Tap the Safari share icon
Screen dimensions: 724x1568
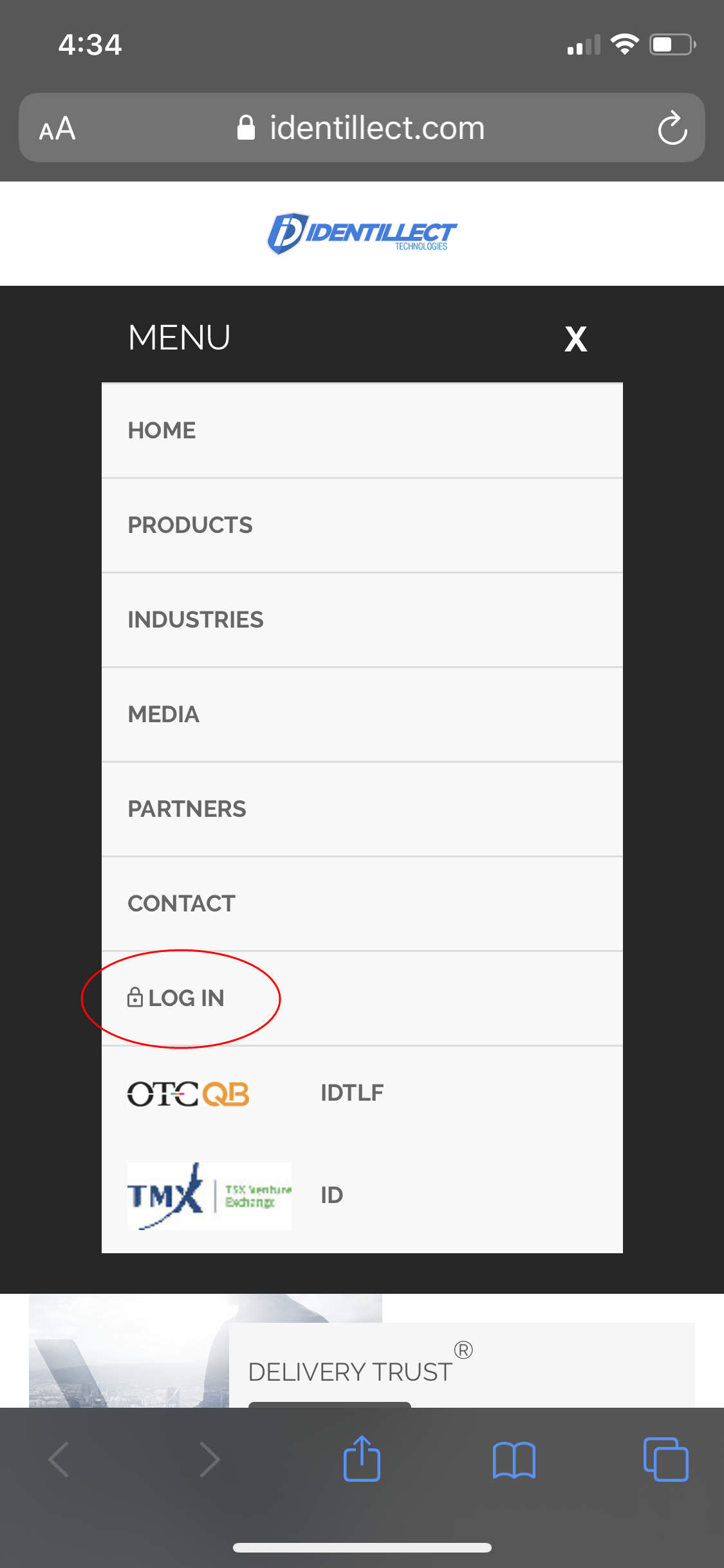click(x=362, y=1459)
